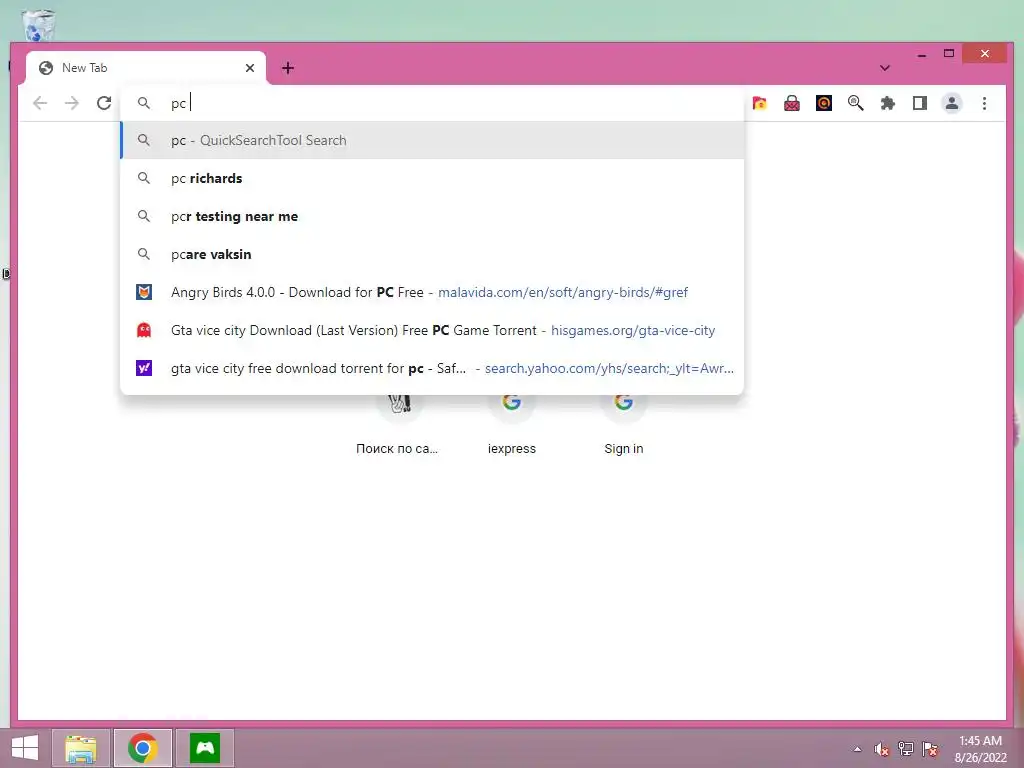Click the red ghost hisgames favicon

(x=144, y=330)
